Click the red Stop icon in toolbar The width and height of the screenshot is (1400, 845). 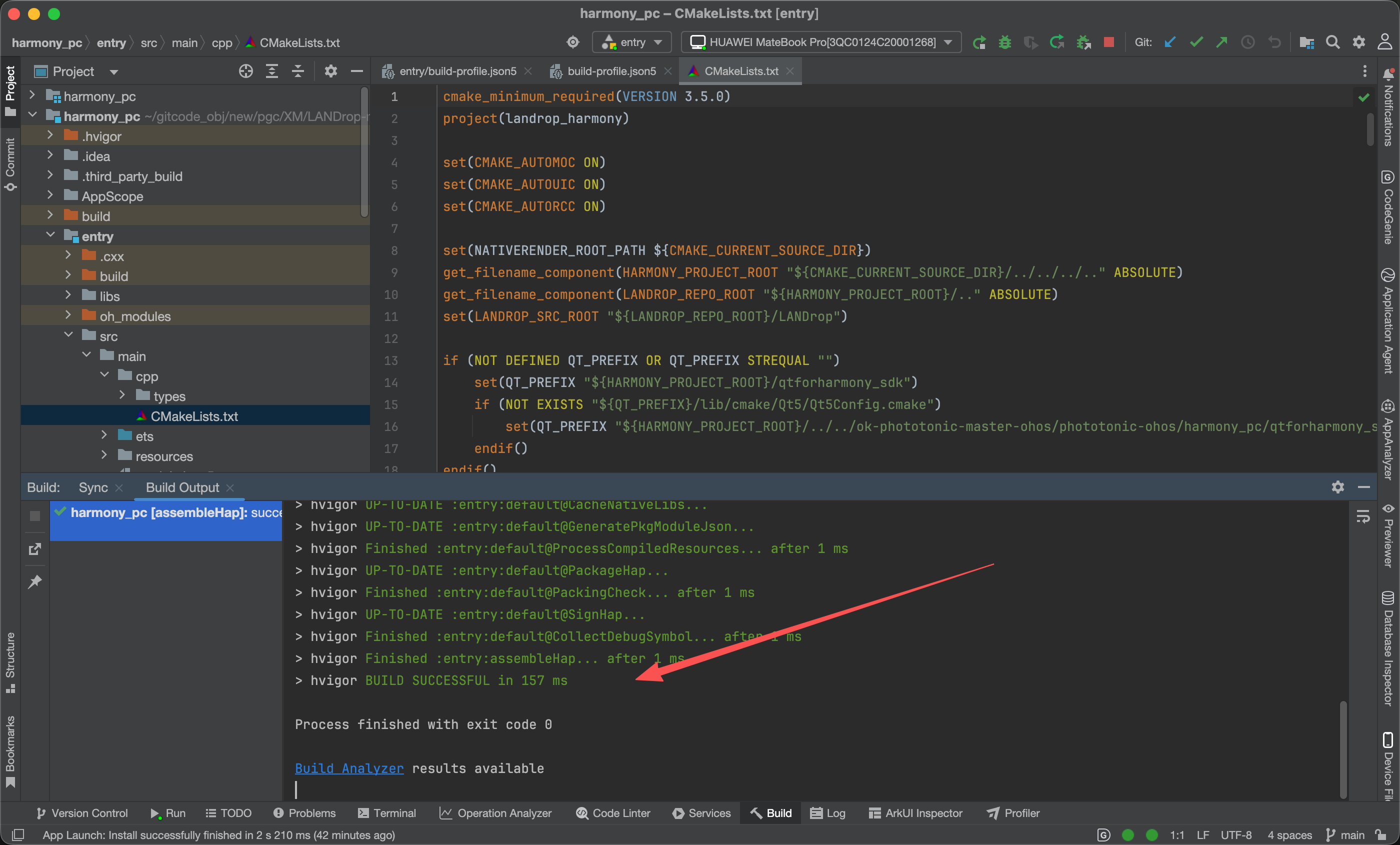[1108, 42]
